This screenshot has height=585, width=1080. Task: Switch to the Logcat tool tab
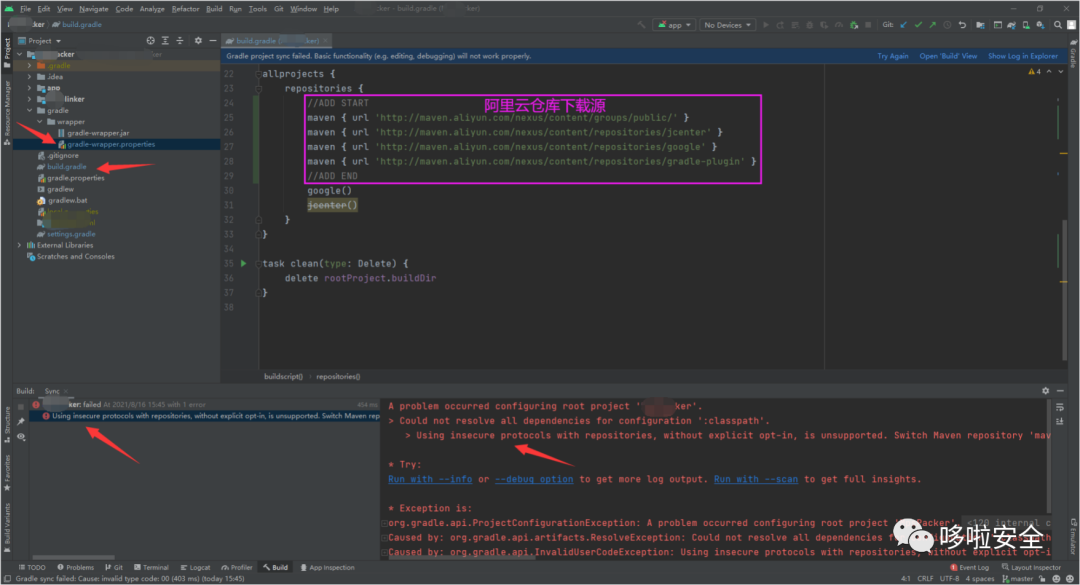click(196, 567)
